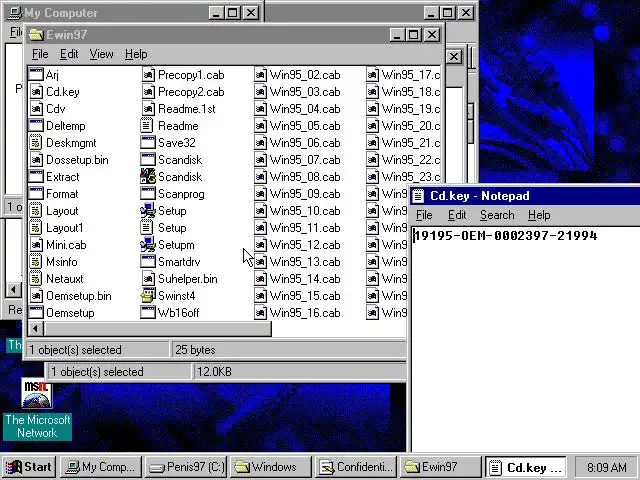
Task: Select the Deskmgmt setup-info icon
Action: coord(36,143)
